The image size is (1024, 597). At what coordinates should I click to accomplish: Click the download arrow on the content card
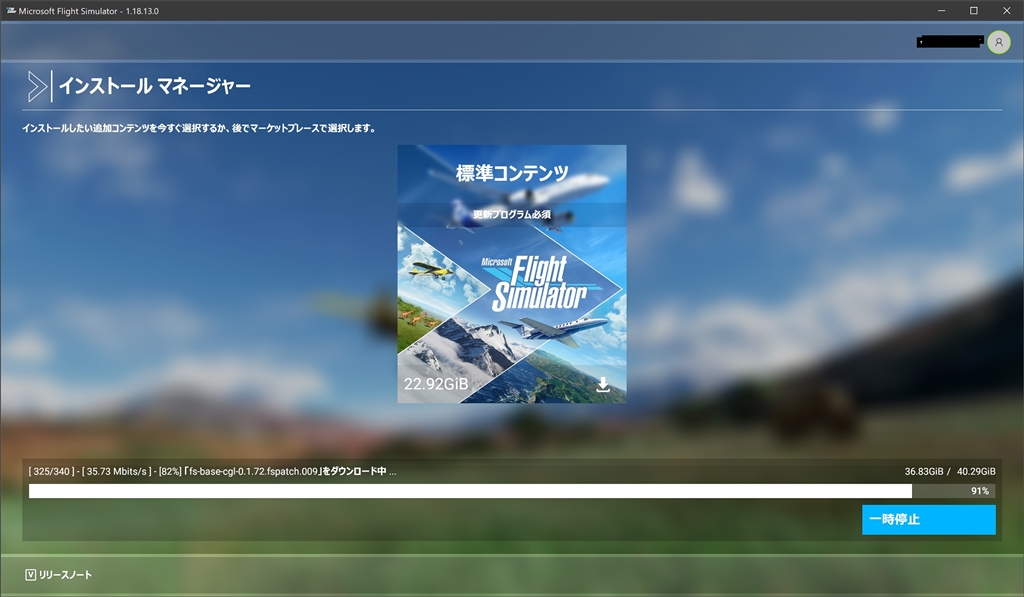[x=603, y=384]
